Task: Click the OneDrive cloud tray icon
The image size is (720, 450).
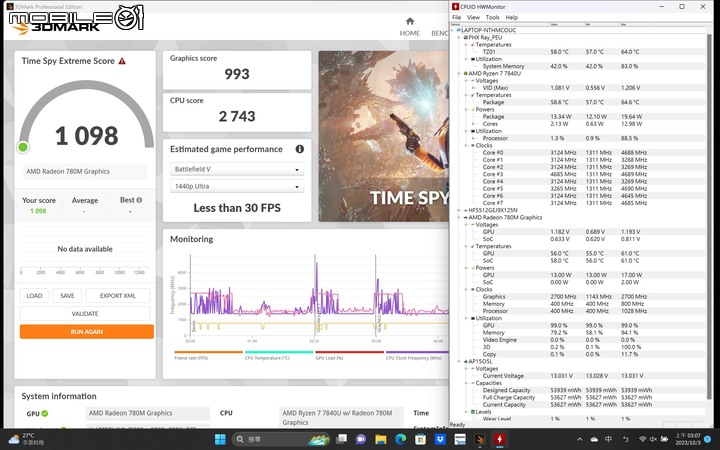Action: [594, 439]
